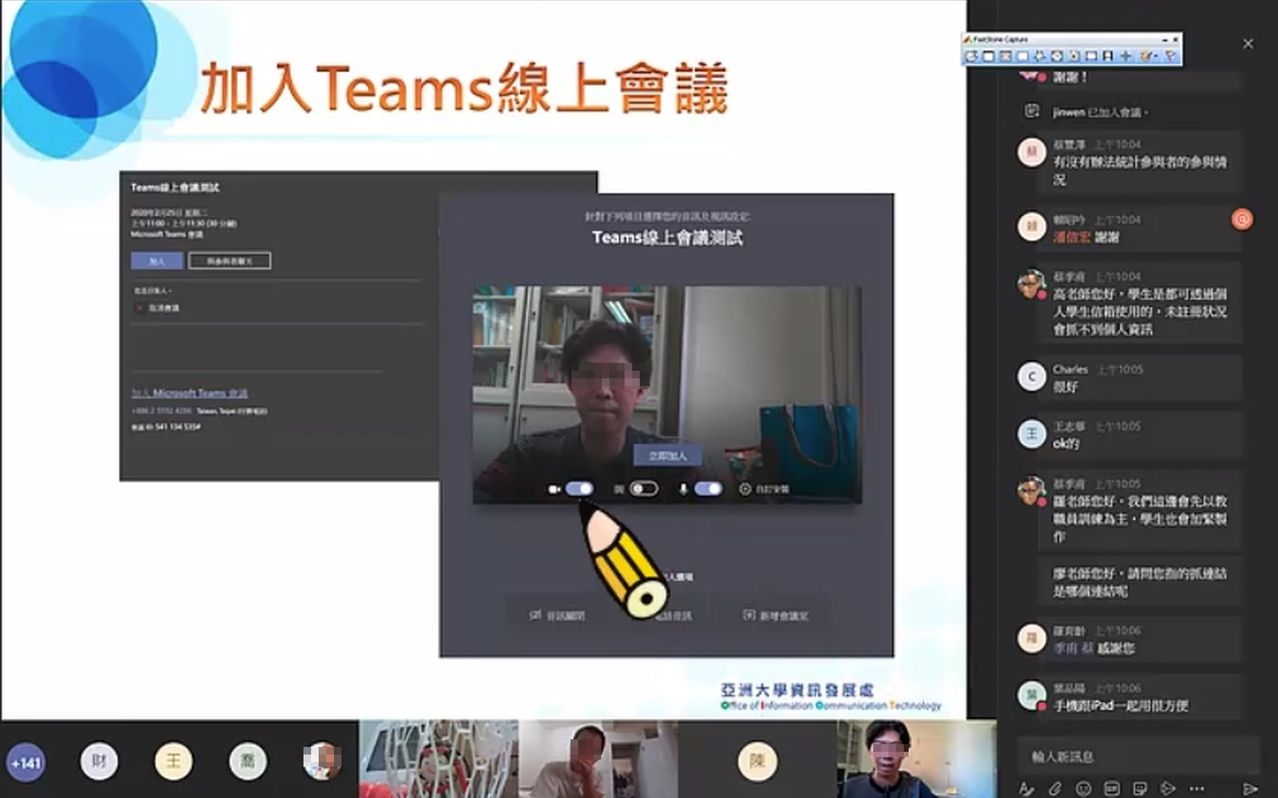
Task: Click the camera icon beside first toggle
Action: click(554, 489)
